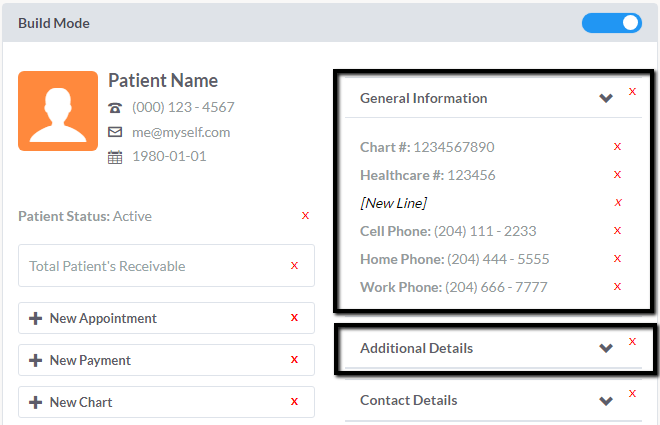660x425 pixels.
Task: Click the plus icon beside New Payment
Action: (x=35, y=360)
